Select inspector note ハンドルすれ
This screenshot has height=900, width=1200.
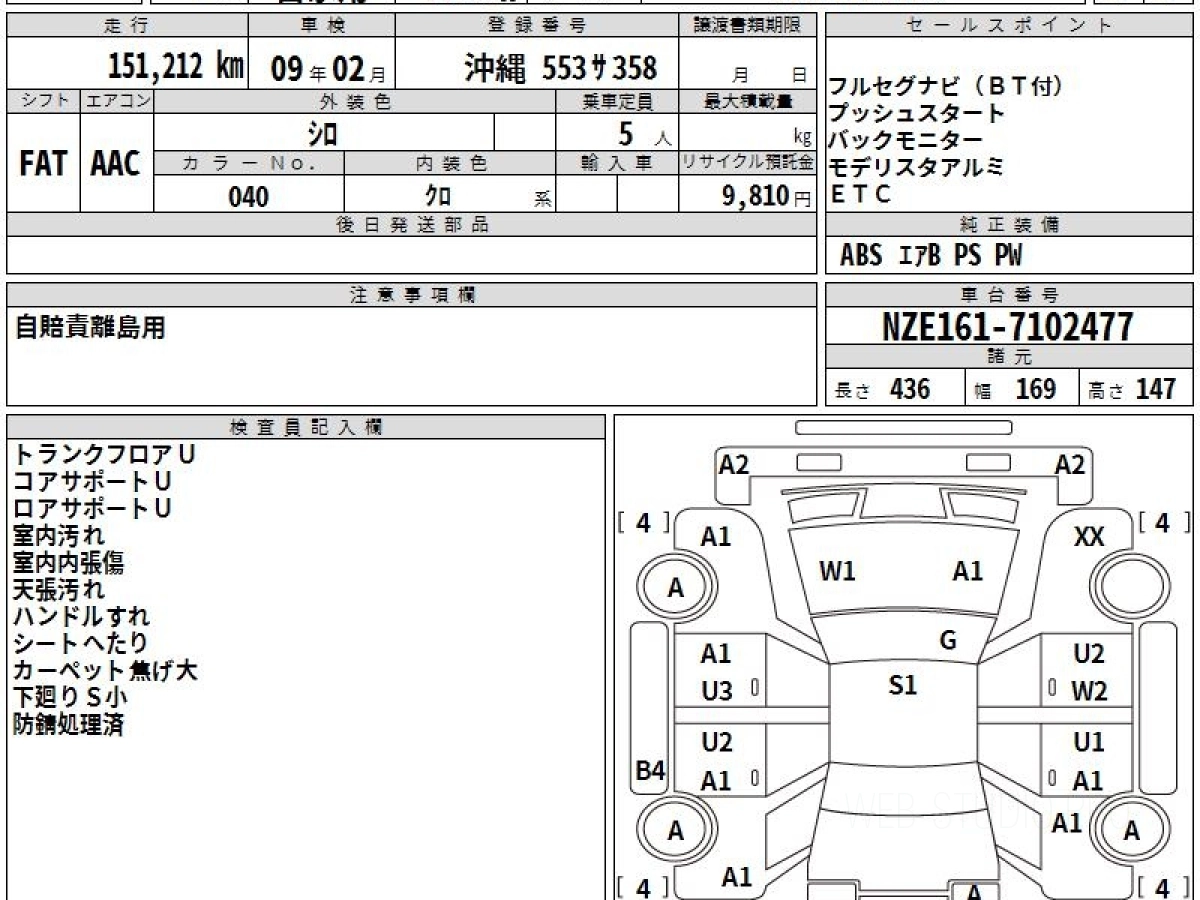(x=81, y=616)
